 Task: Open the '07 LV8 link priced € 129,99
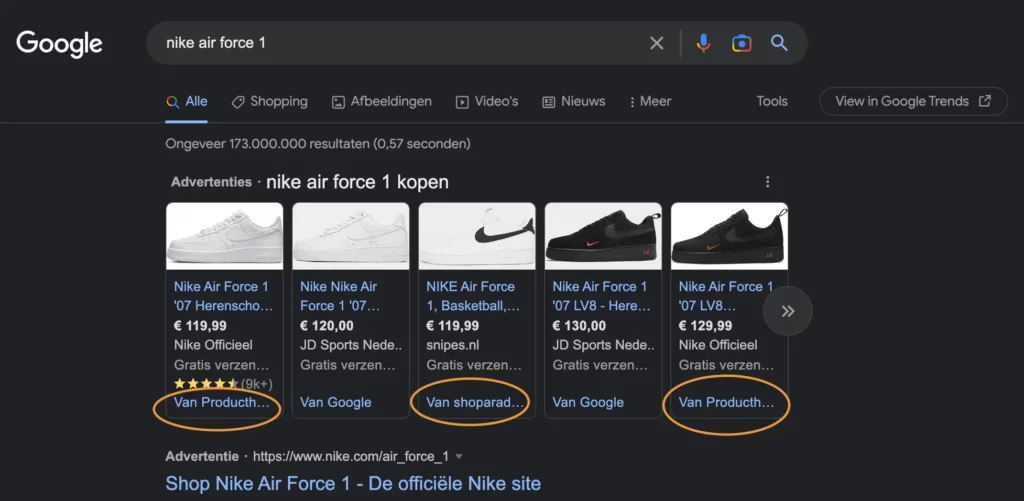pos(726,296)
